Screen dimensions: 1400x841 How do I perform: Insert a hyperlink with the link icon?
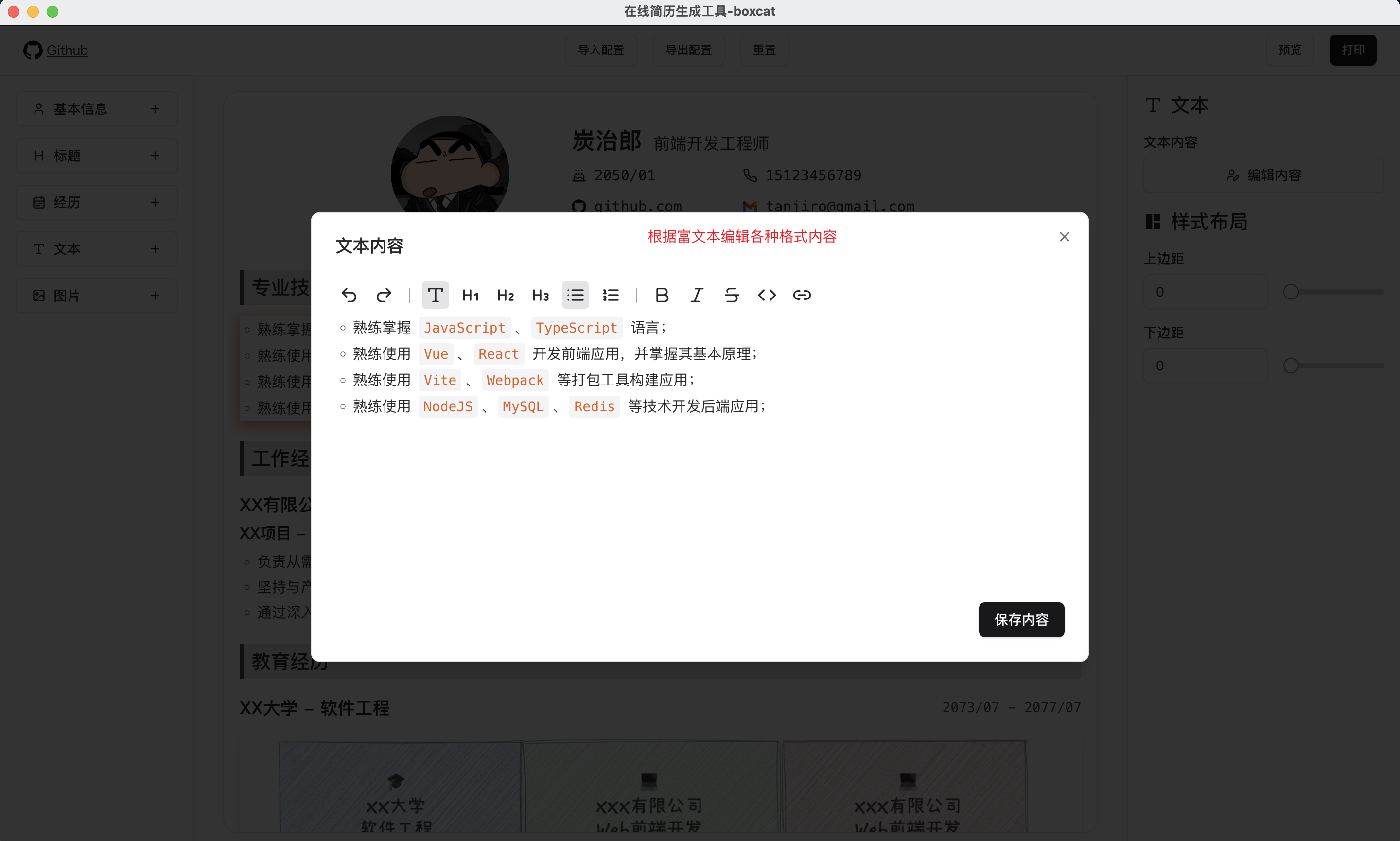802,295
